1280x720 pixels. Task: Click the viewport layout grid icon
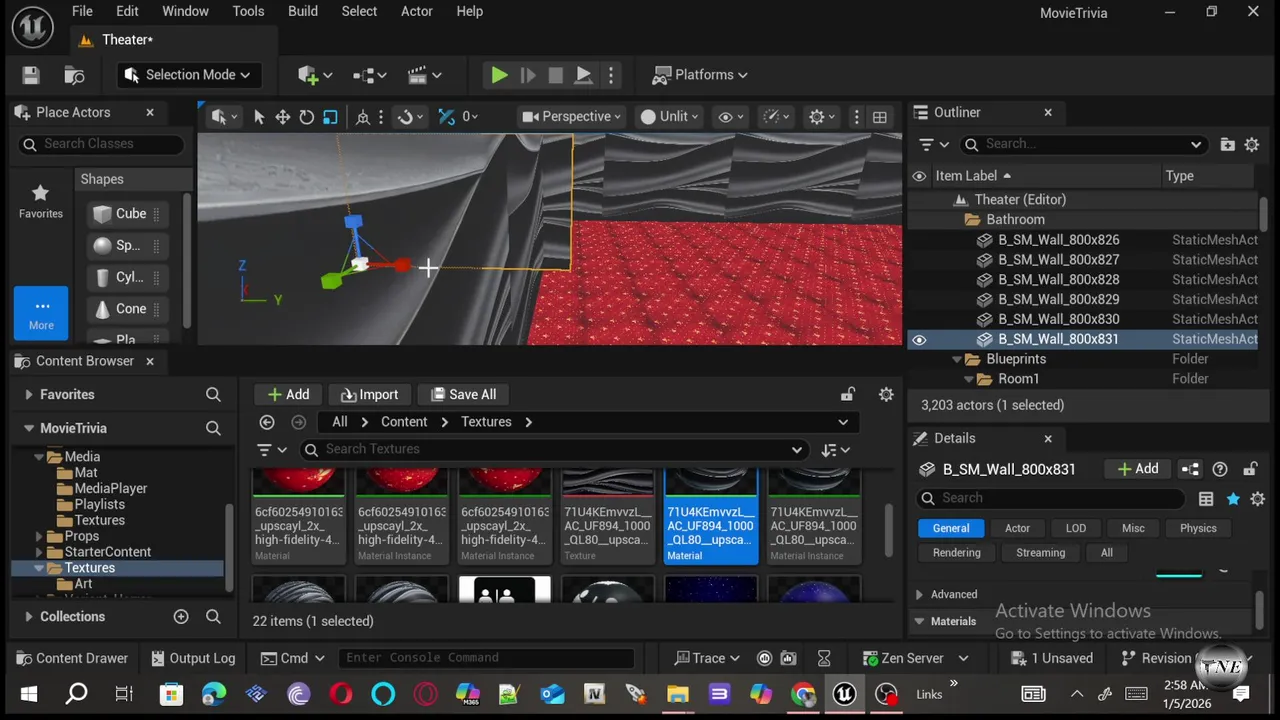880,117
